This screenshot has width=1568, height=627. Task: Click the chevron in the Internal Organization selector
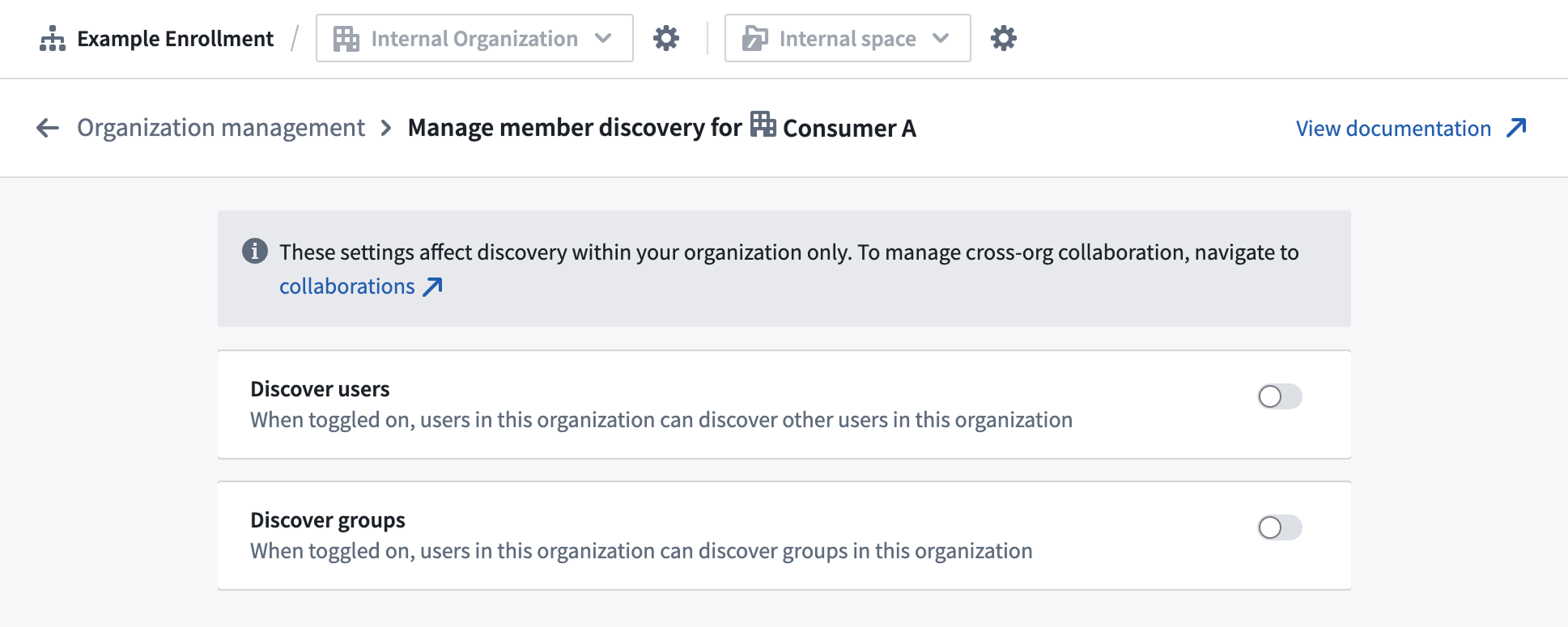click(603, 39)
